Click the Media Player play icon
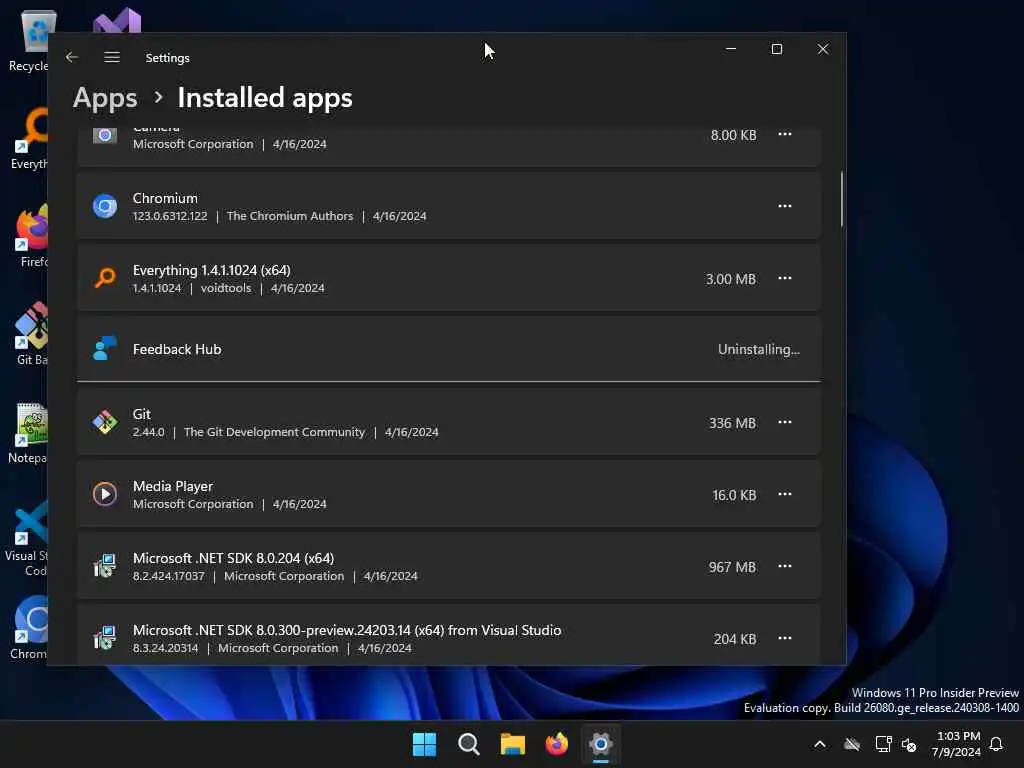This screenshot has height=768, width=1024. pos(104,494)
